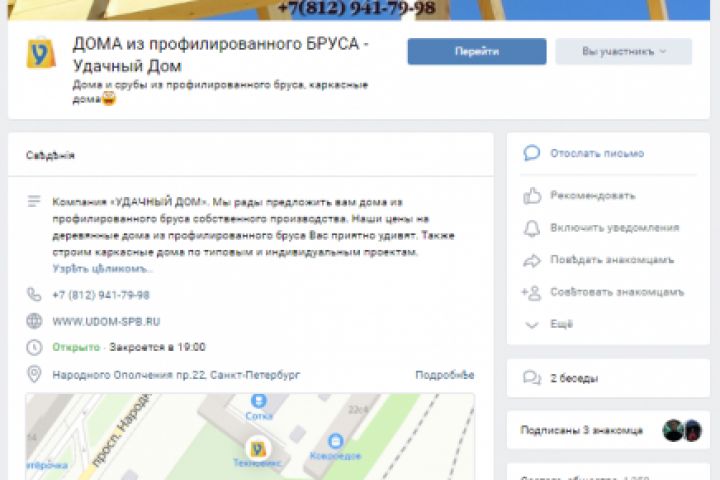
Task: Open the Вы участникъ dropdown
Action: coord(623,51)
